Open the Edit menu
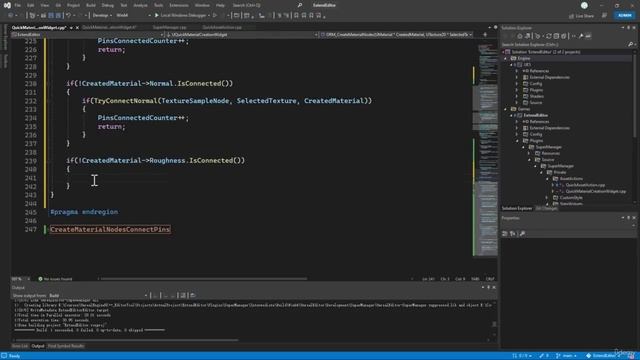Screen dimensions: 640x360 [x=31, y=5]
